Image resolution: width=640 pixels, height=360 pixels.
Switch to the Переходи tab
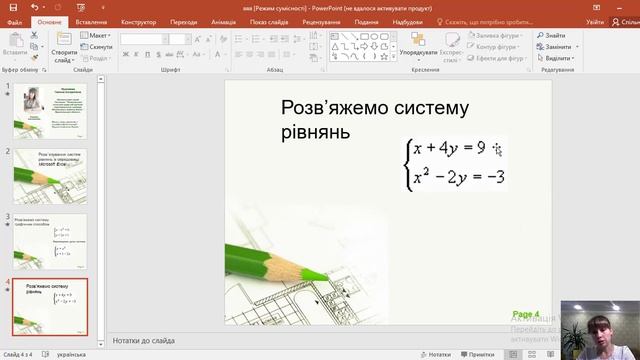click(184, 22)
